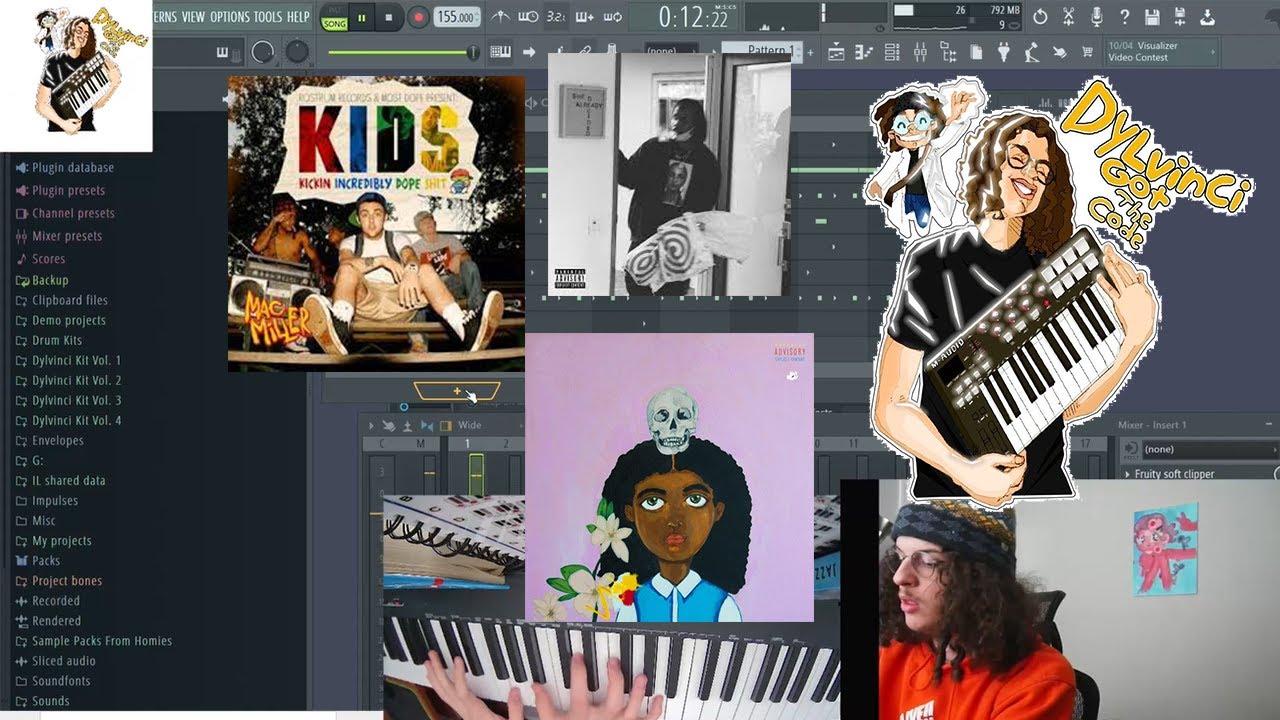
Task: Expand the Channel presets folder
Action: pos(73,213)
